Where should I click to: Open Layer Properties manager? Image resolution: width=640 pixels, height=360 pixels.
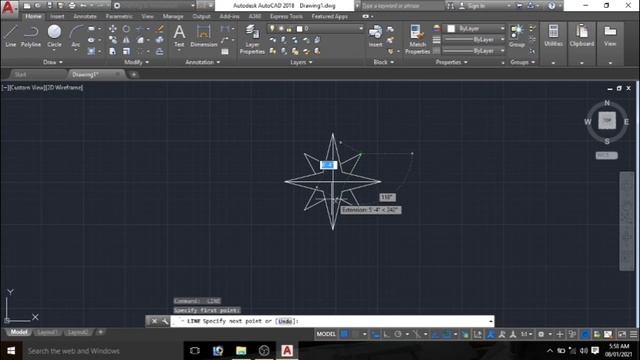[x=252, y=39]
